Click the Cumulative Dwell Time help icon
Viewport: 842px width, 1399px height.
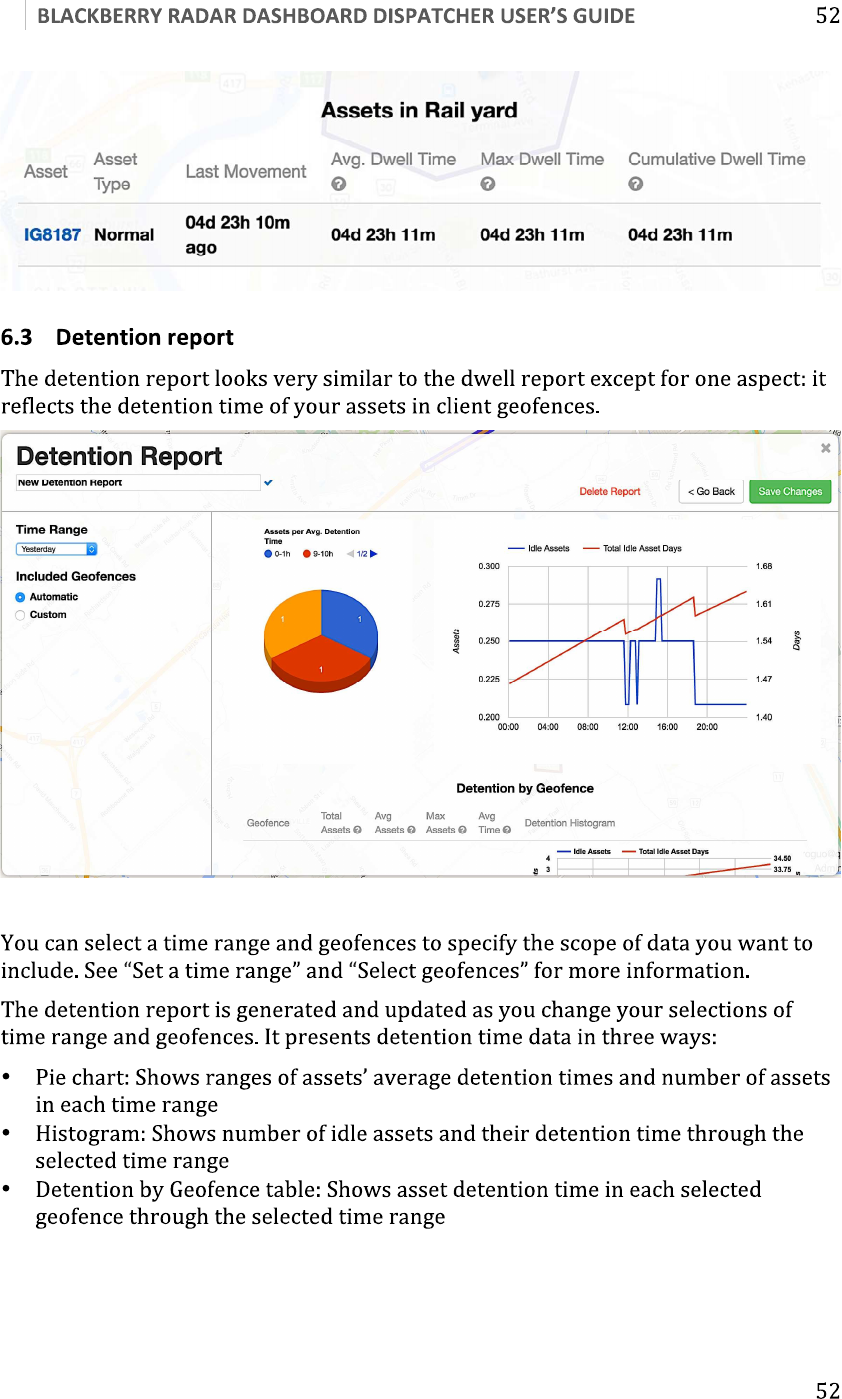click(635, 185)
